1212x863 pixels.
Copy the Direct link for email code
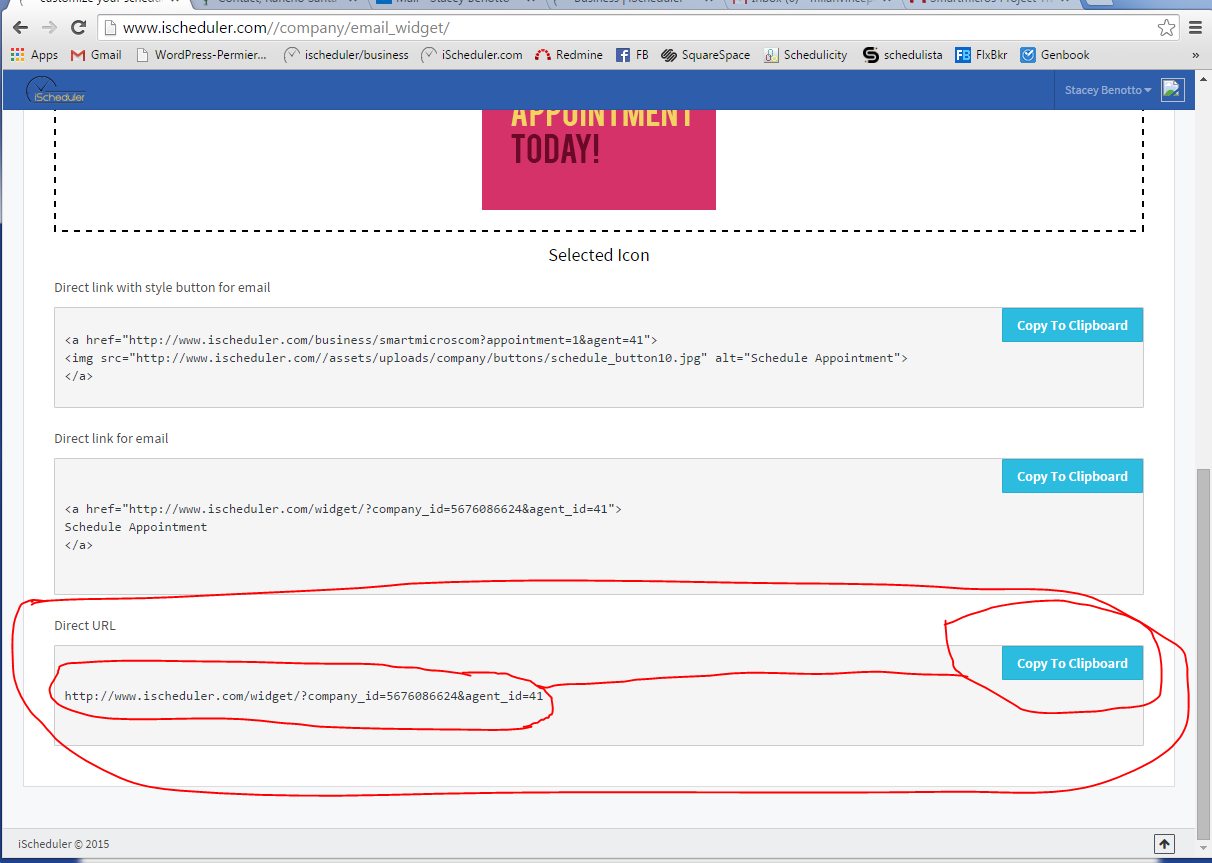point(1072,476)
